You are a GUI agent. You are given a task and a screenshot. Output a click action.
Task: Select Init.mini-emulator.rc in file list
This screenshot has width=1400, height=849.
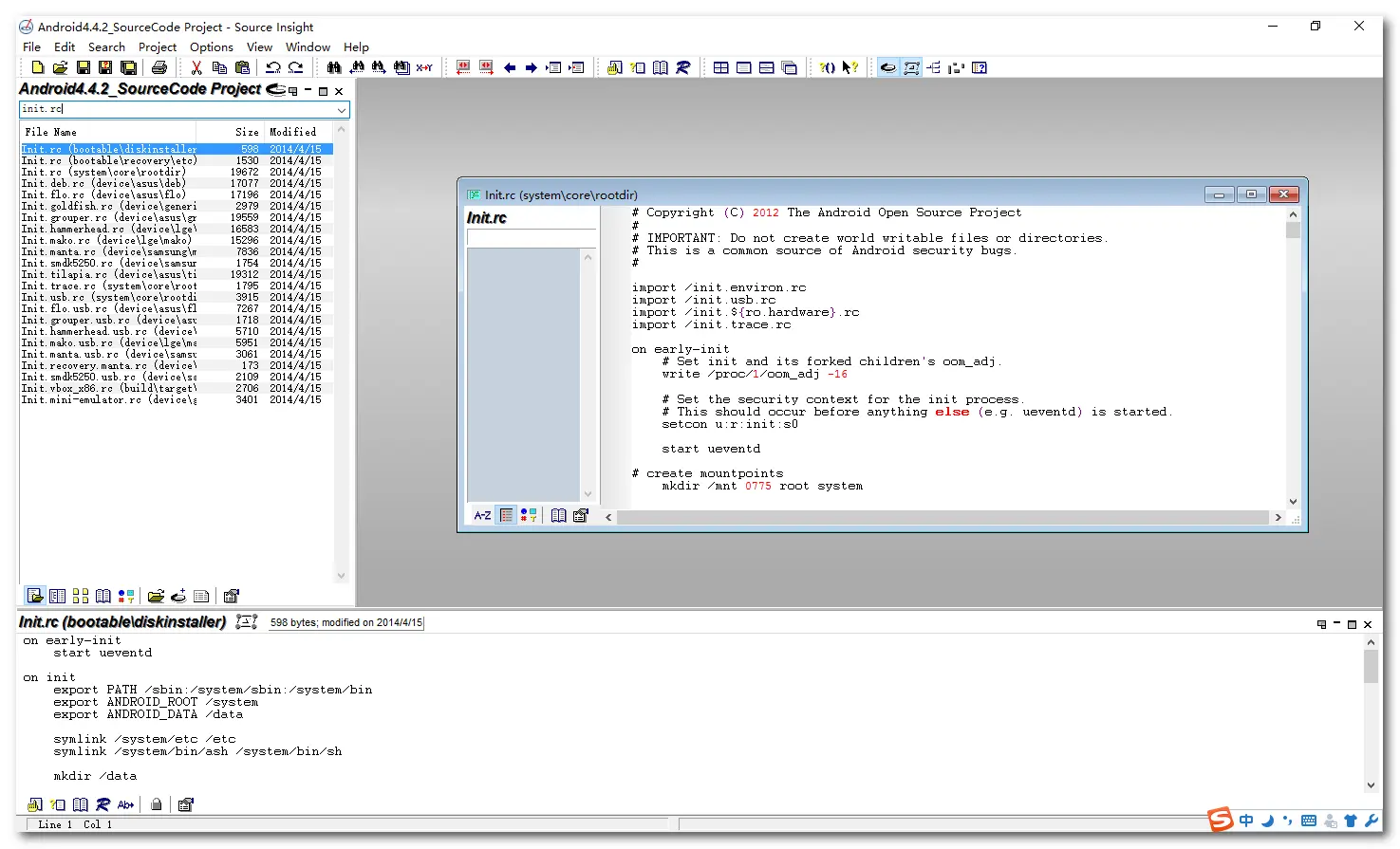click(x=177, y=399)
